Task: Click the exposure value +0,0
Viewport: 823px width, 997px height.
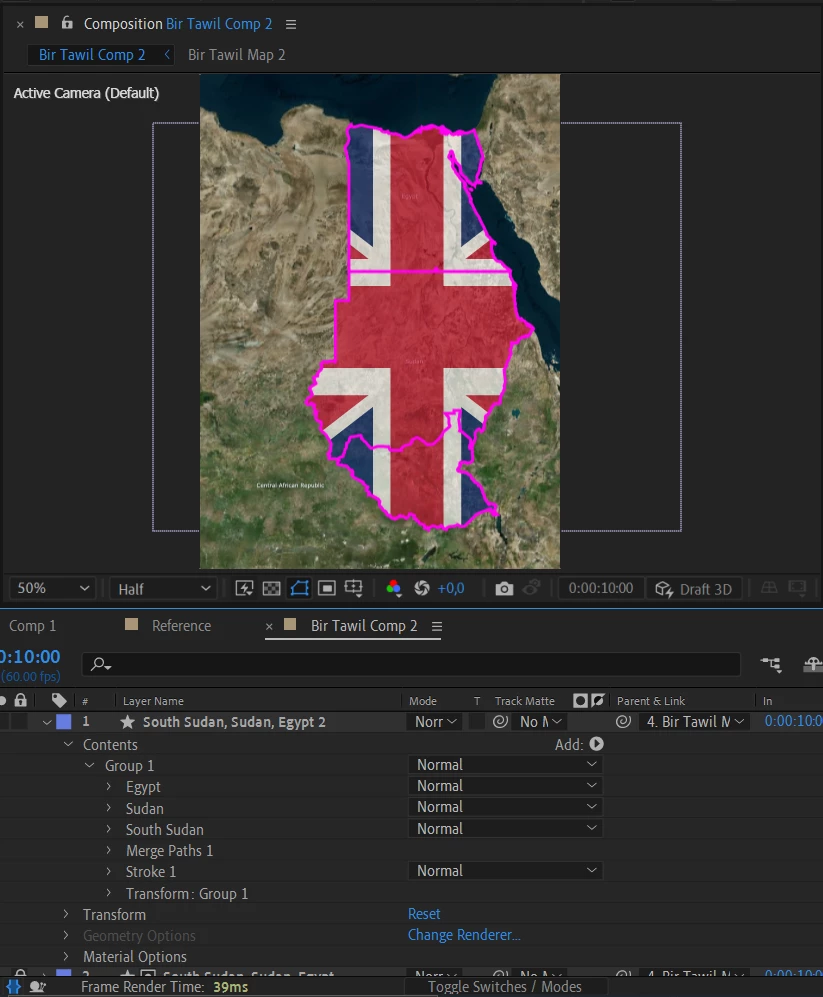Action: tap(451, 589)
